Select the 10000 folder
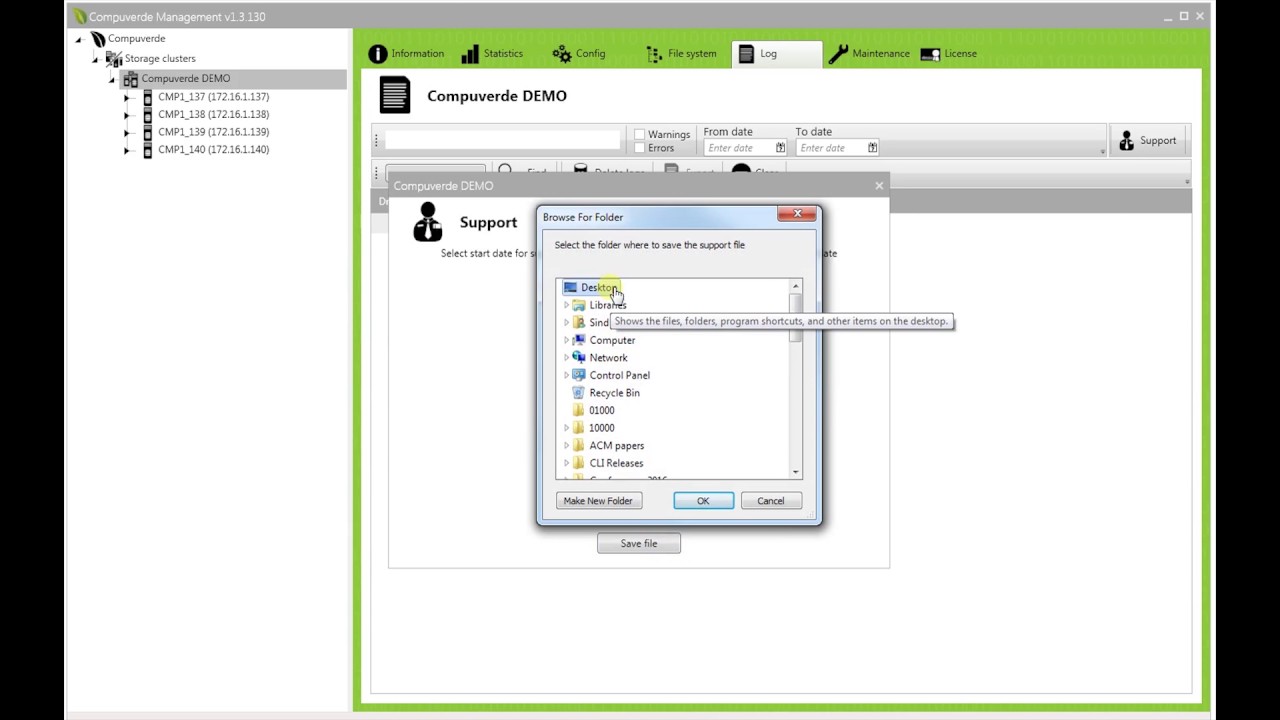Screen dimensions: 1280x720 tap(601, 428)
